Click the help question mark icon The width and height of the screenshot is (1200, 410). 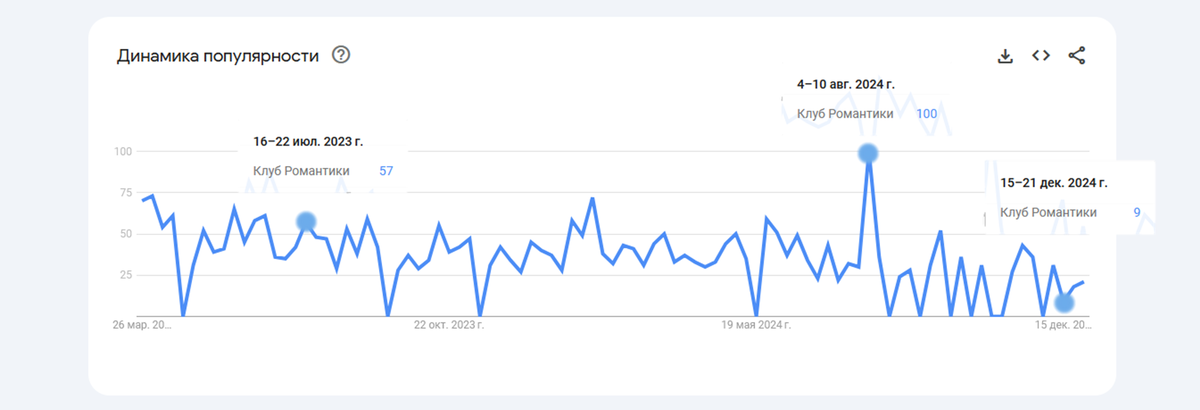341,55
